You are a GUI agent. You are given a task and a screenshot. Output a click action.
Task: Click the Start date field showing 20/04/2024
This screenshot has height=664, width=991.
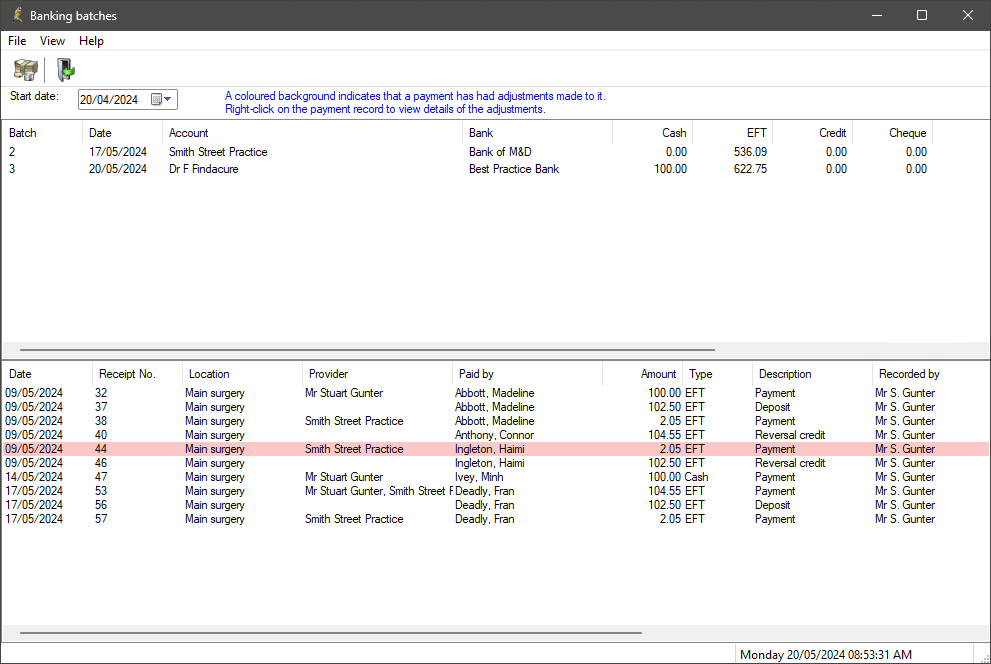pos(128,99)
